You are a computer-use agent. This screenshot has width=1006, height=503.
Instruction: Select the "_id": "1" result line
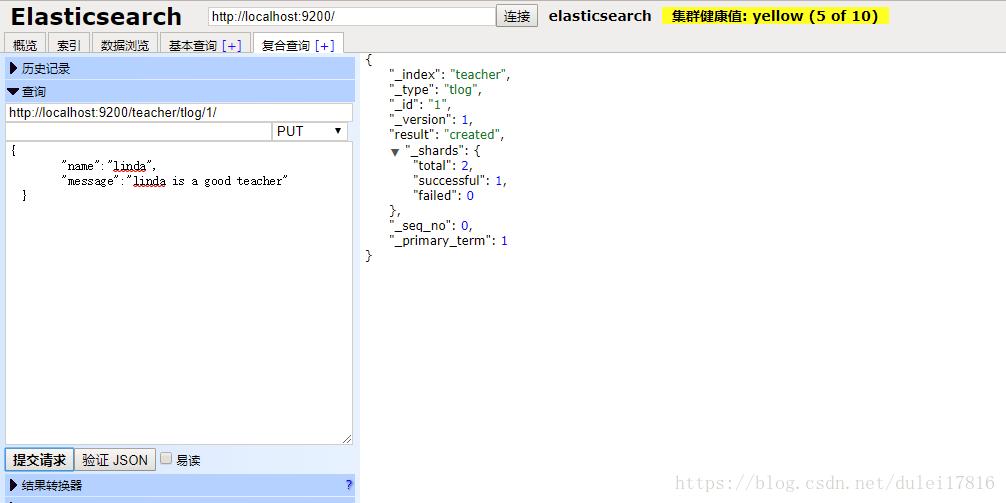coord(420,105)
